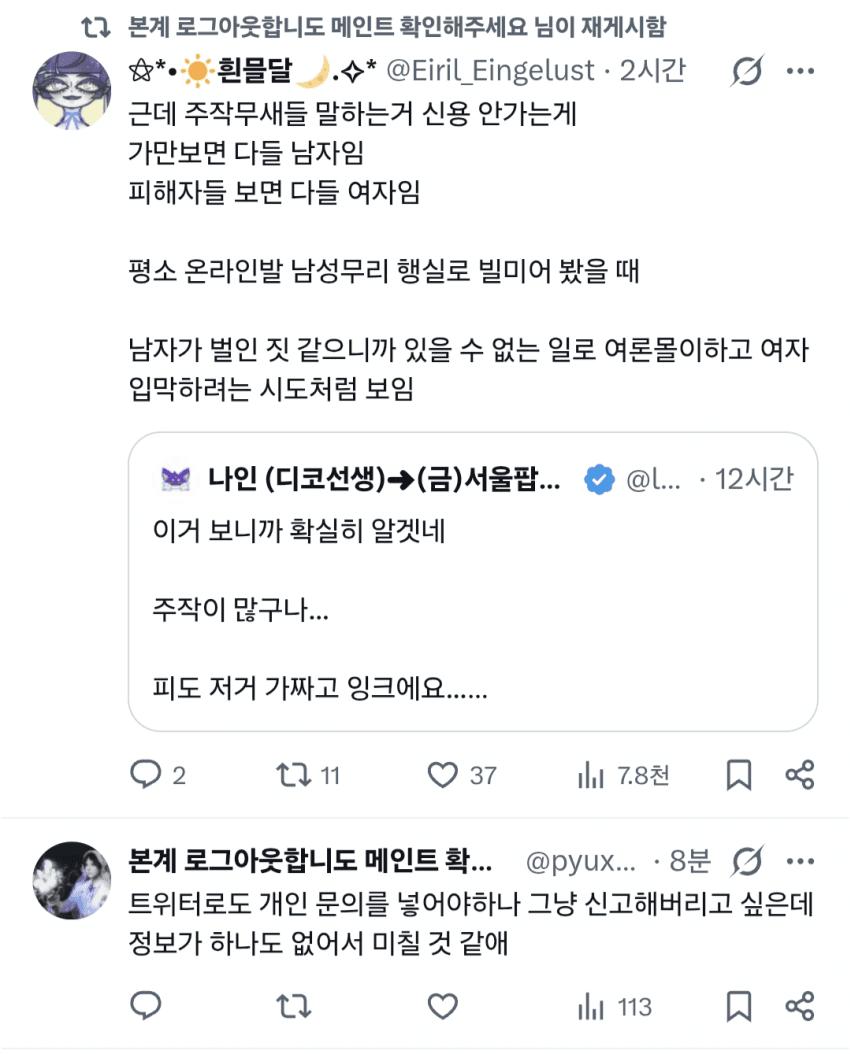The width and height of the screenshot is (850, 1054).
Task: Share the 흰믈달 tweet
Action: (800, 775)
